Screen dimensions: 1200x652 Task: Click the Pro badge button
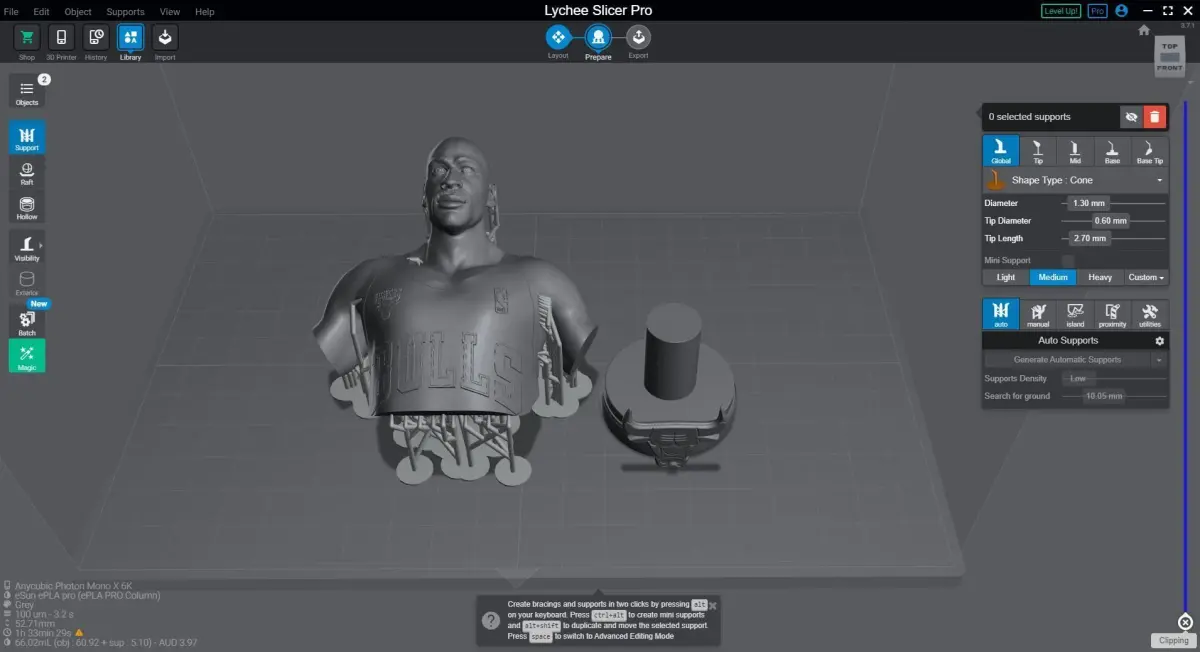(1097, 11)
